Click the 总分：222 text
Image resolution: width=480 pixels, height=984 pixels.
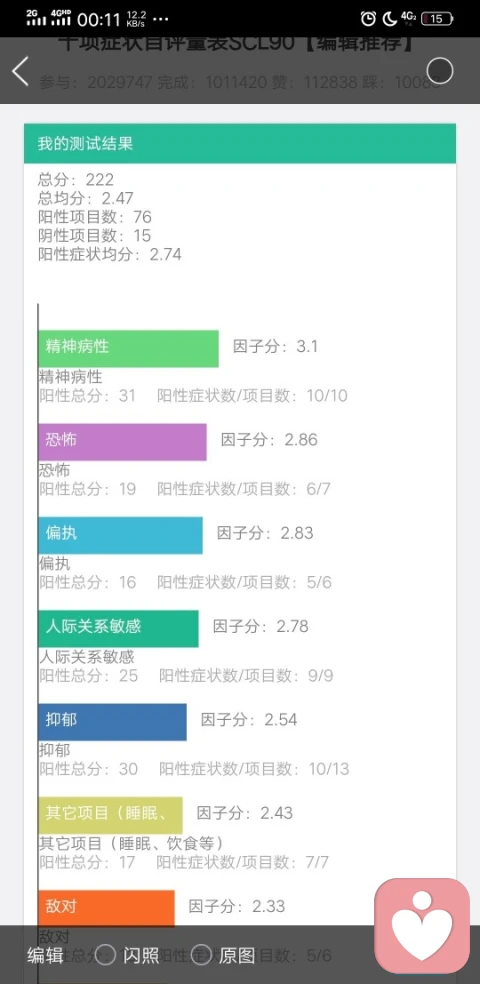click(x=76, y=180)
